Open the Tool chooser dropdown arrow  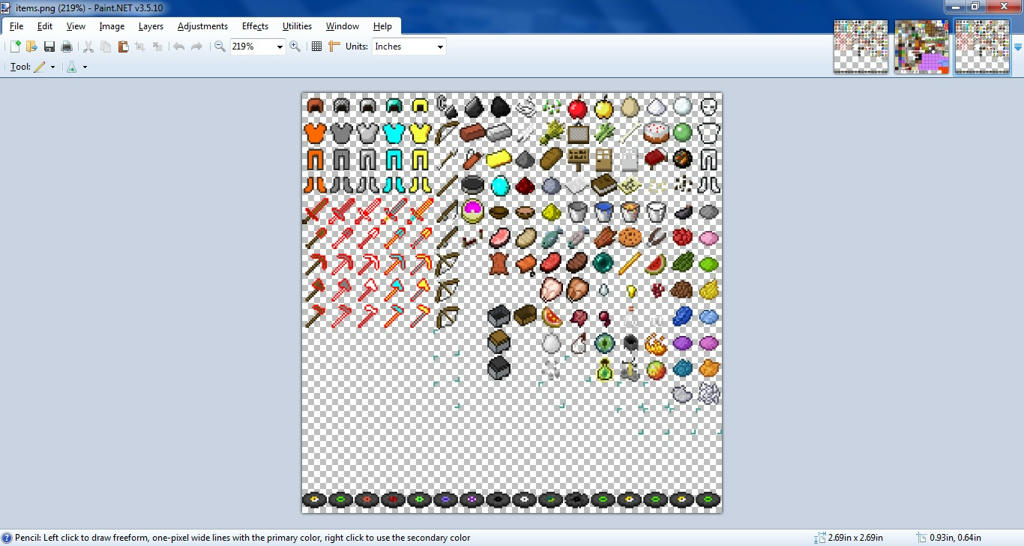(53, 67)
